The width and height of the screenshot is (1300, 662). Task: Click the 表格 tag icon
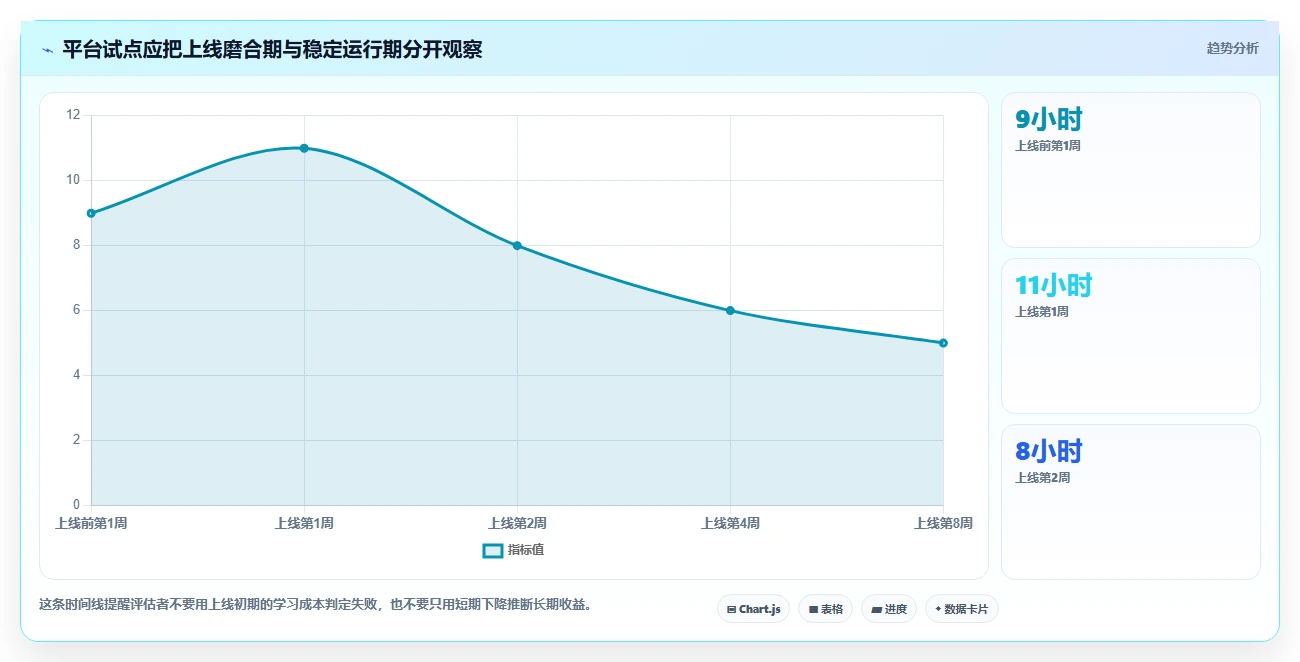[813, 609]
